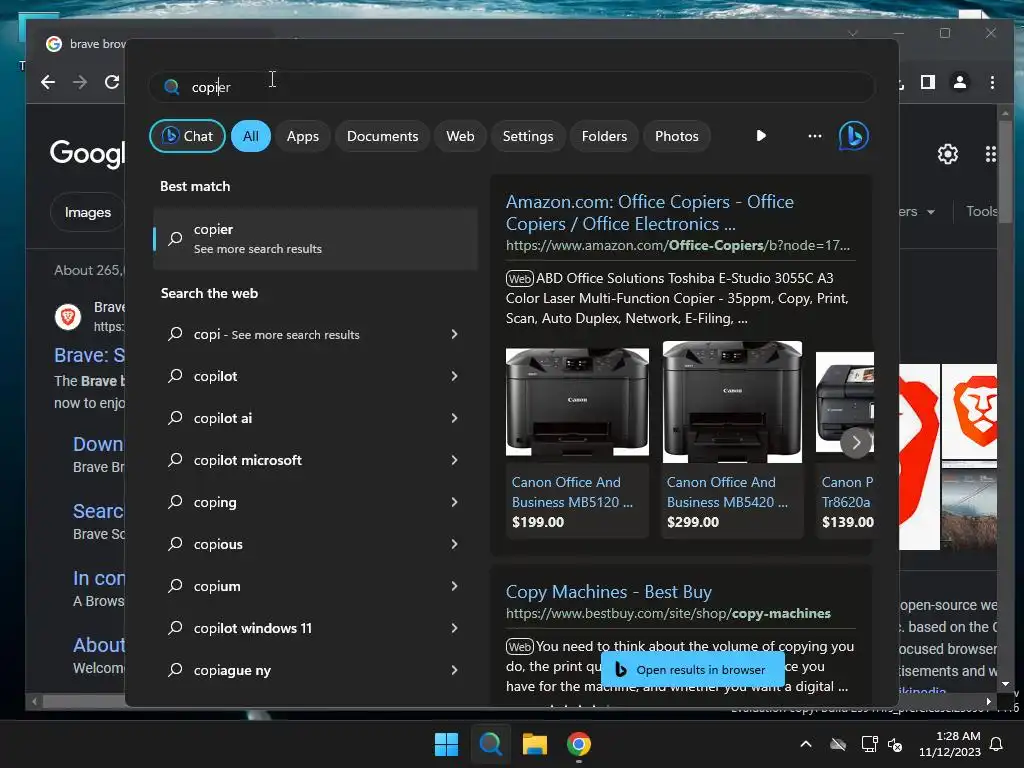The width and height of the screenshot is (1024, 768).
Task: Open the Amazon.com Office Copiers result link
Action: [650, 212]
